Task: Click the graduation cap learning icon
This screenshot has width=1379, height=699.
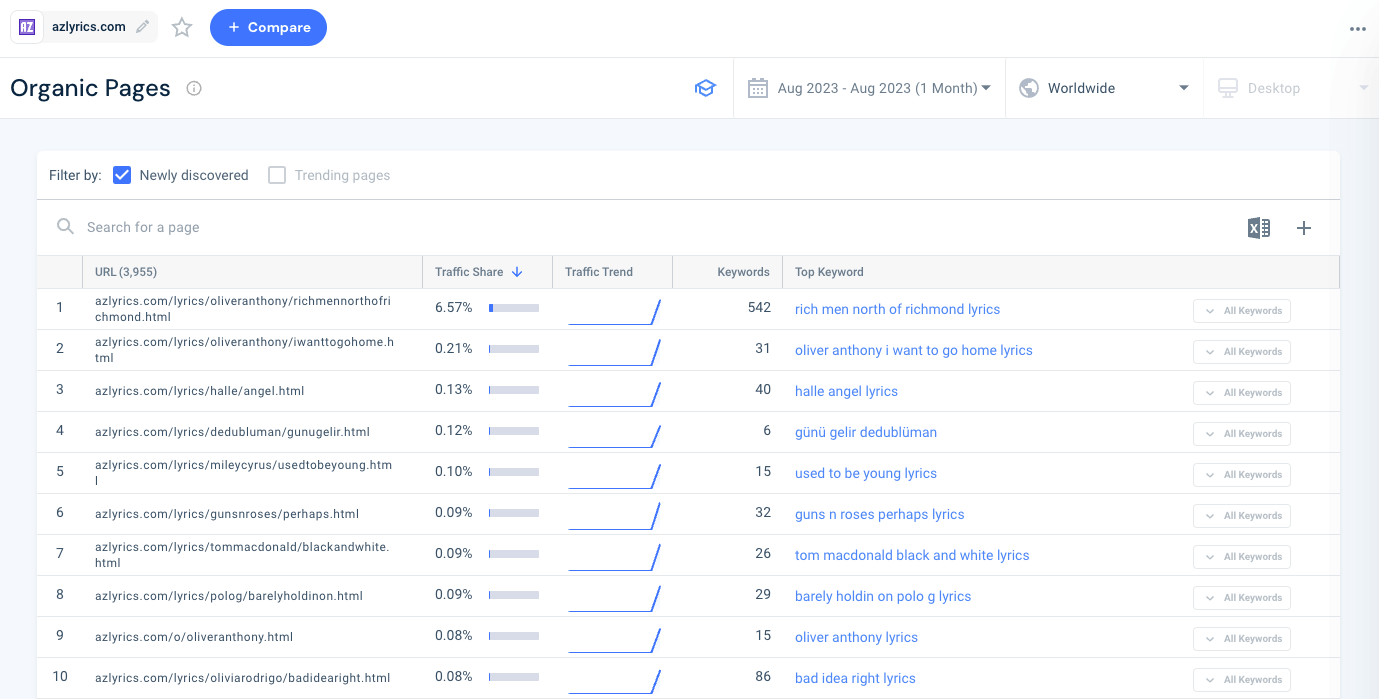Action: 706,88
